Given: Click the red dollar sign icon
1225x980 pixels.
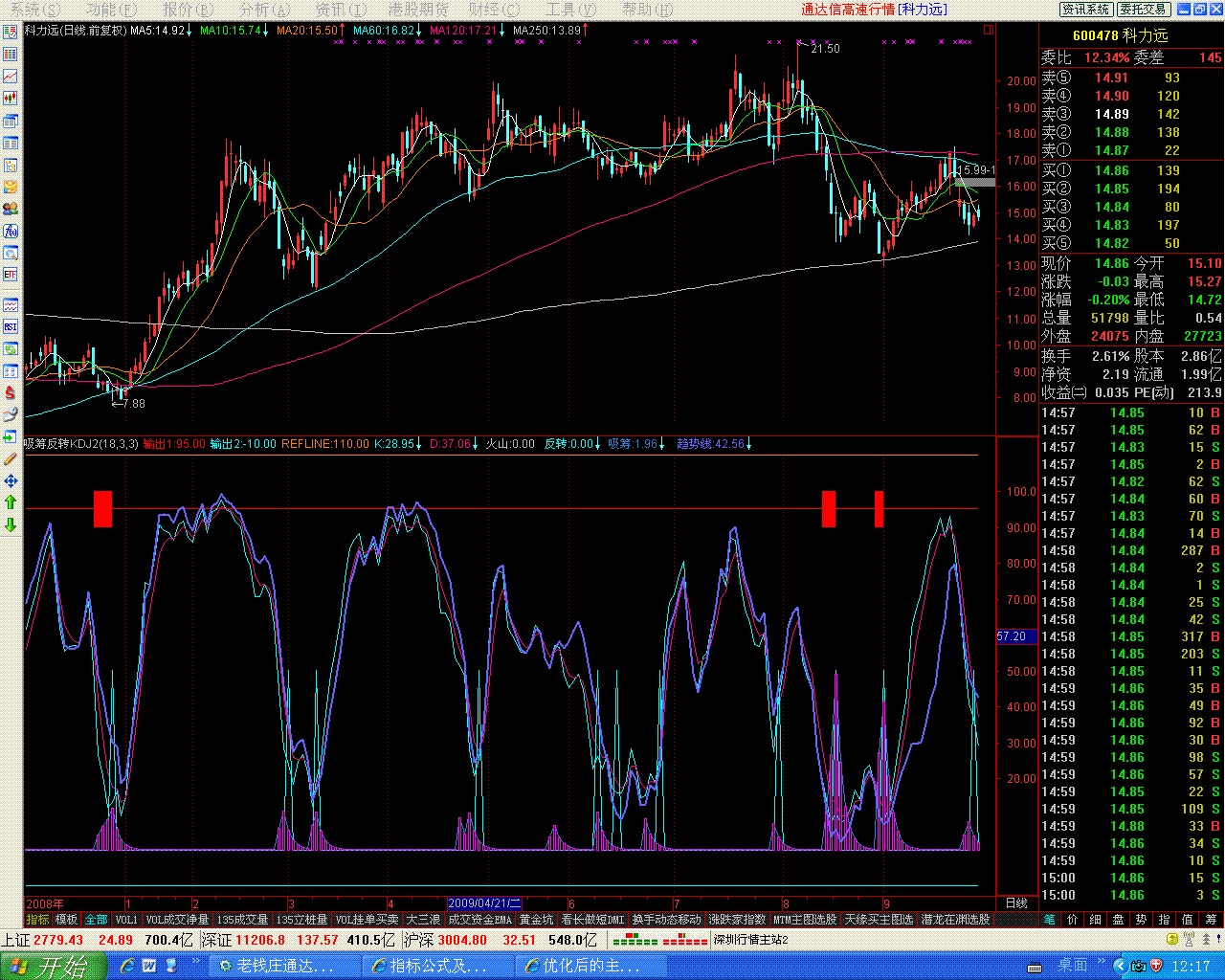Looking at the screenshot, I should point(11,392).
